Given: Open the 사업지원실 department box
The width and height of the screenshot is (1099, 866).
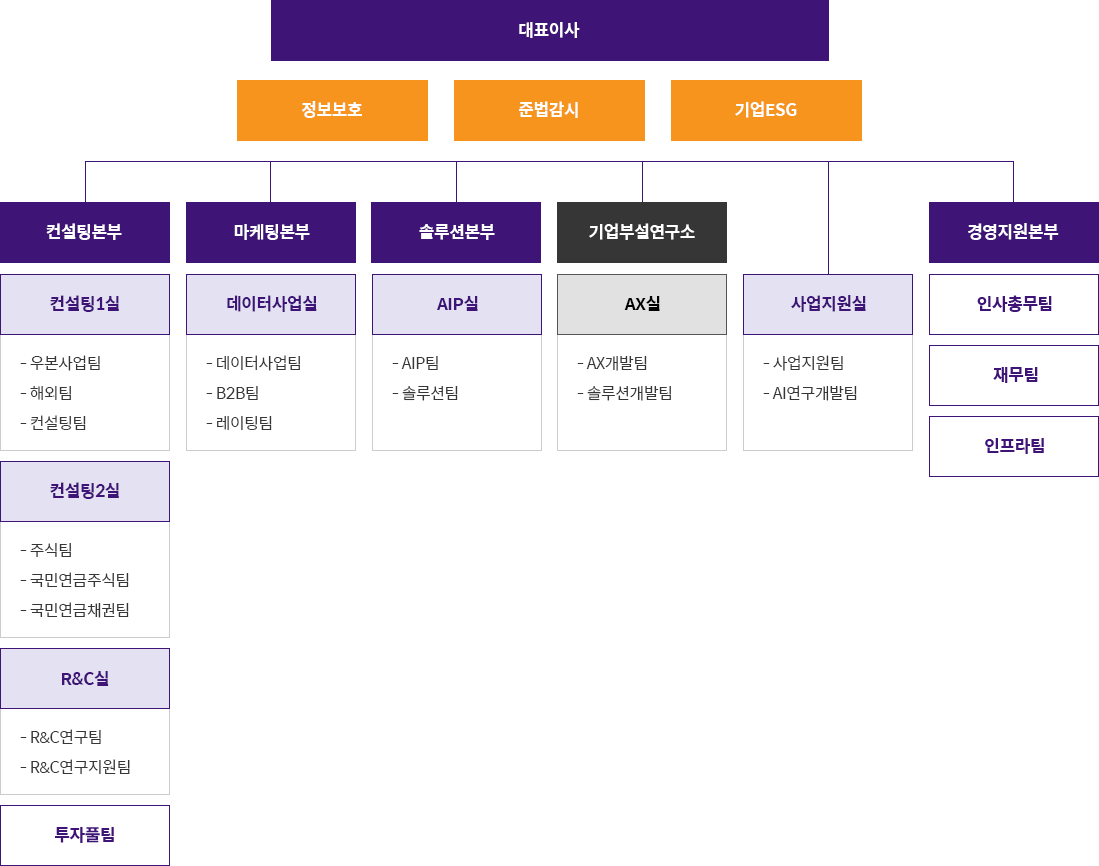Looking at the screenshot, I should click(x=828, y=304).
